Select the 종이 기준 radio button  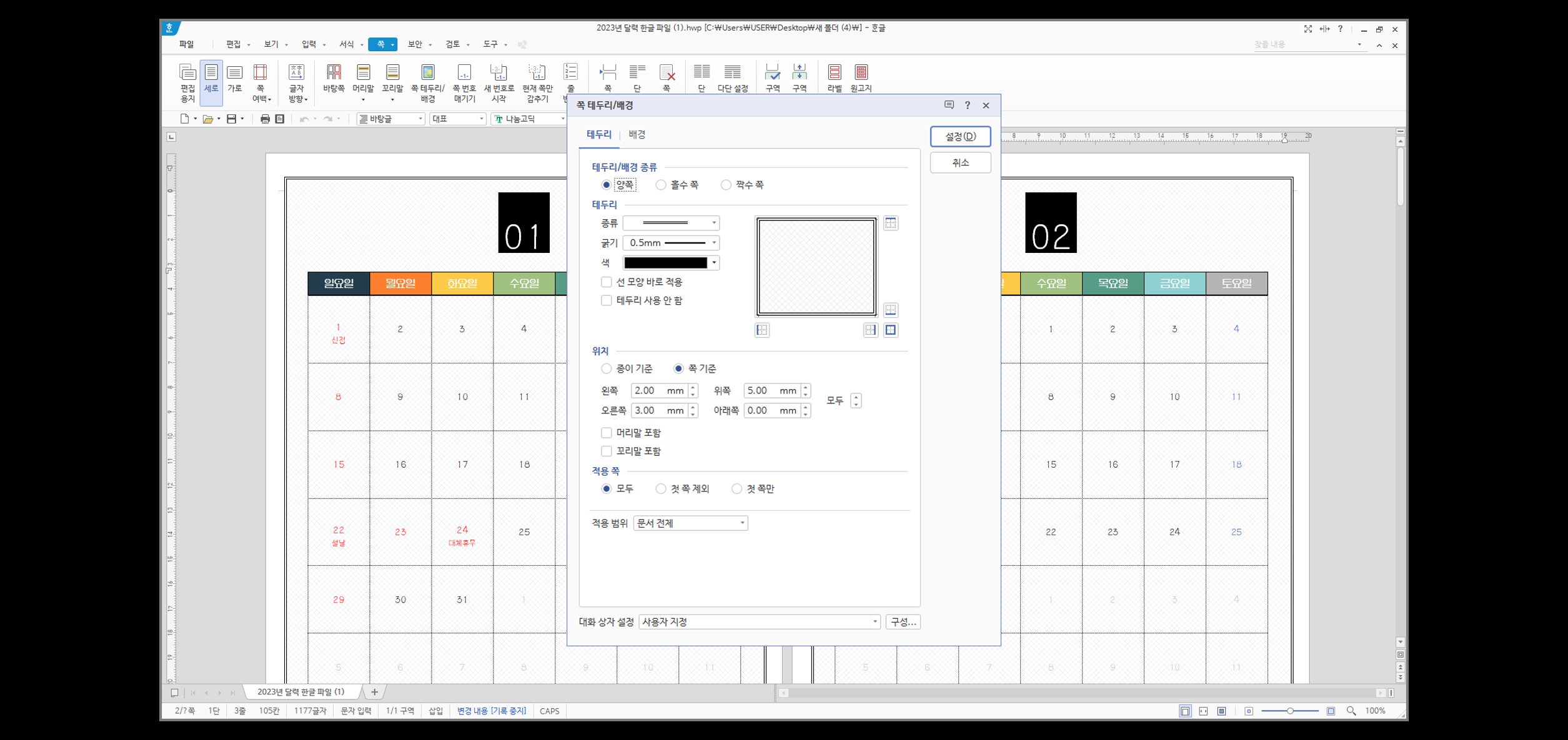tap(606, 368)
